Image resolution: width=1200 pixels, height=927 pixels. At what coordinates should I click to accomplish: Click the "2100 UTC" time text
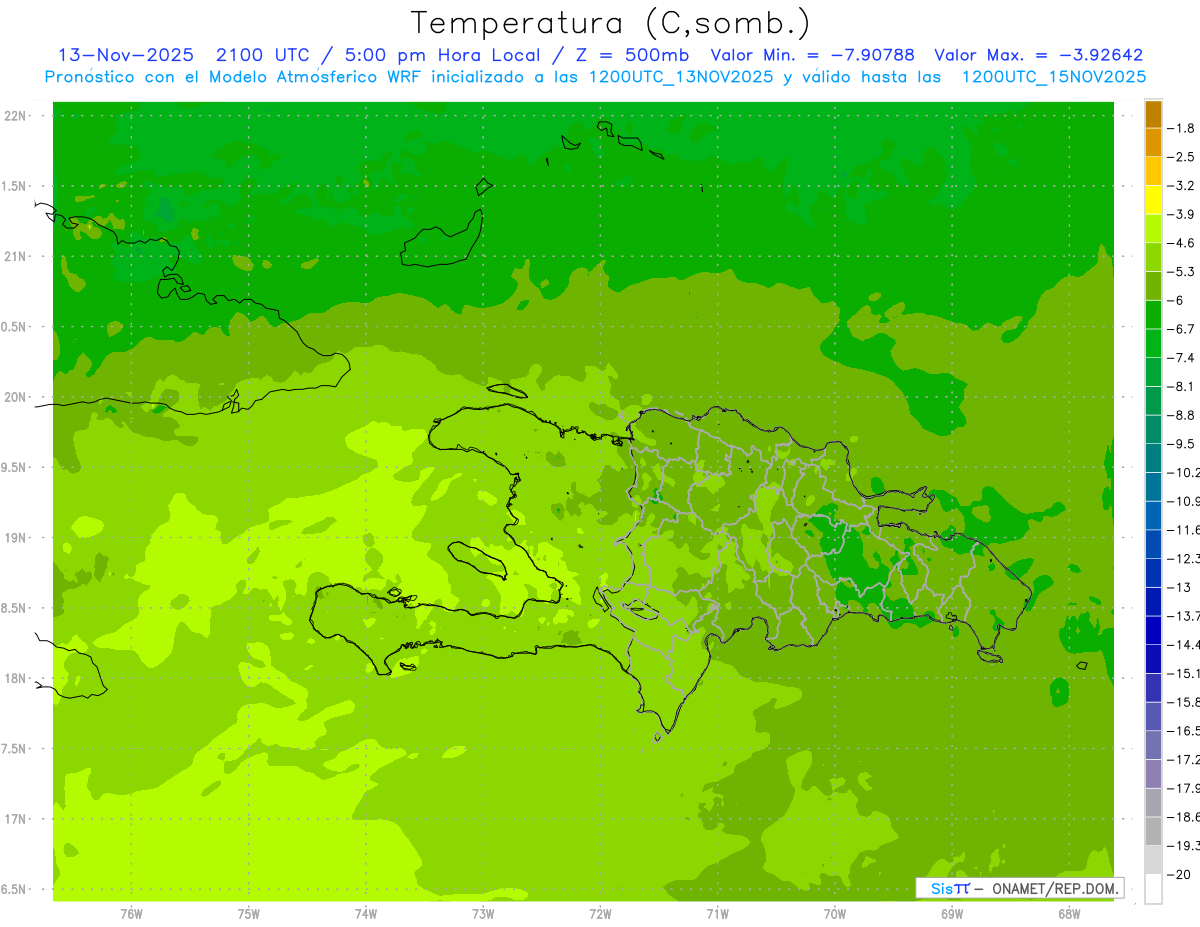point(264,55)
